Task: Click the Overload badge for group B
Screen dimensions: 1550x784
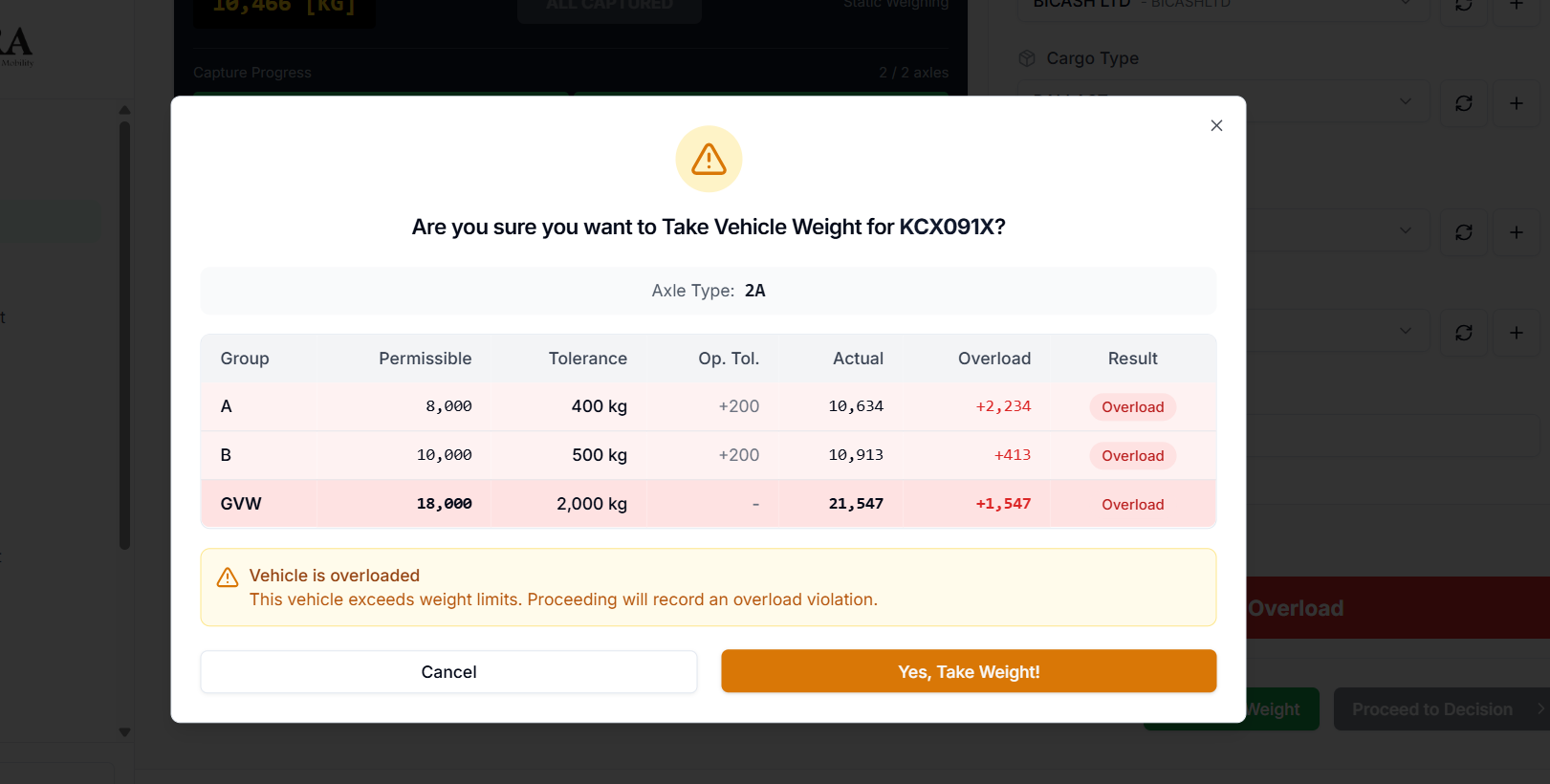Action: 1132,456
